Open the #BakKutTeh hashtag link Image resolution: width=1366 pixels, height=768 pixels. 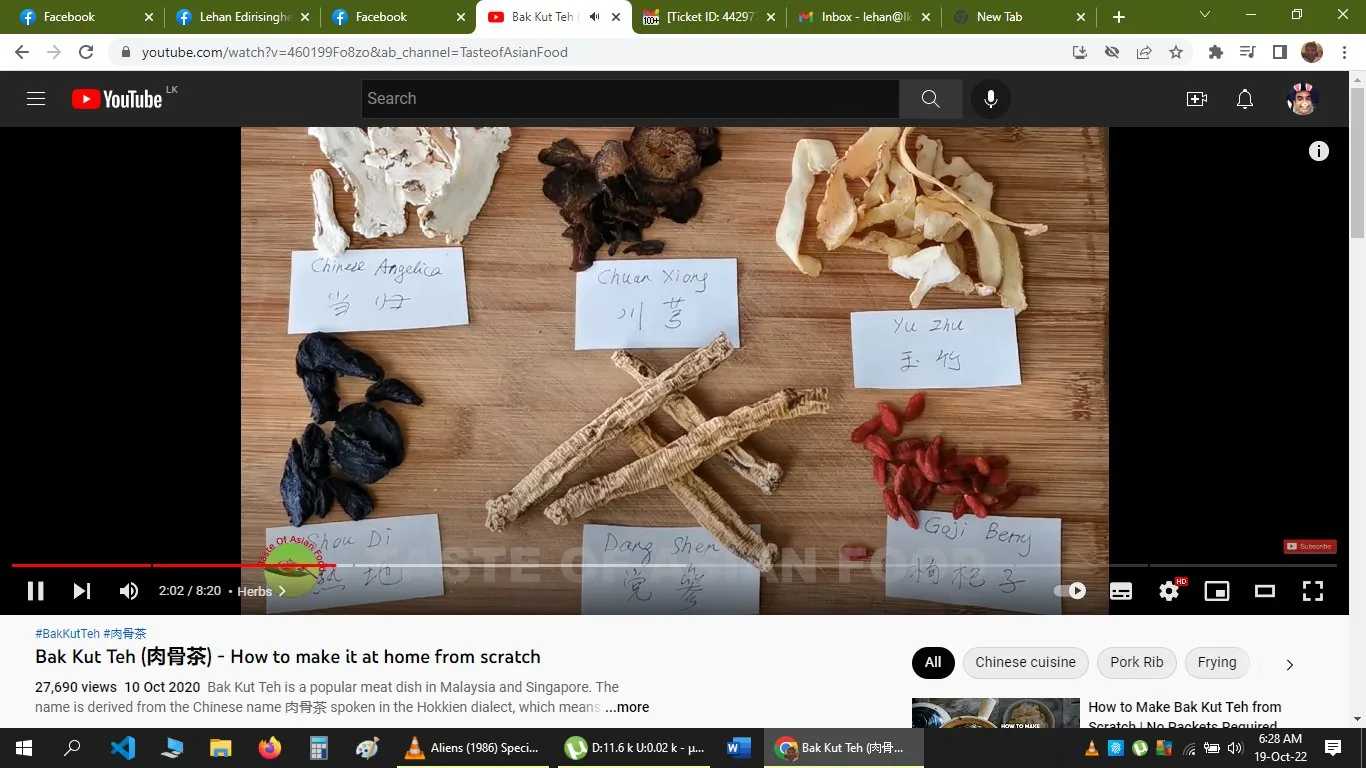pos(66,633)
